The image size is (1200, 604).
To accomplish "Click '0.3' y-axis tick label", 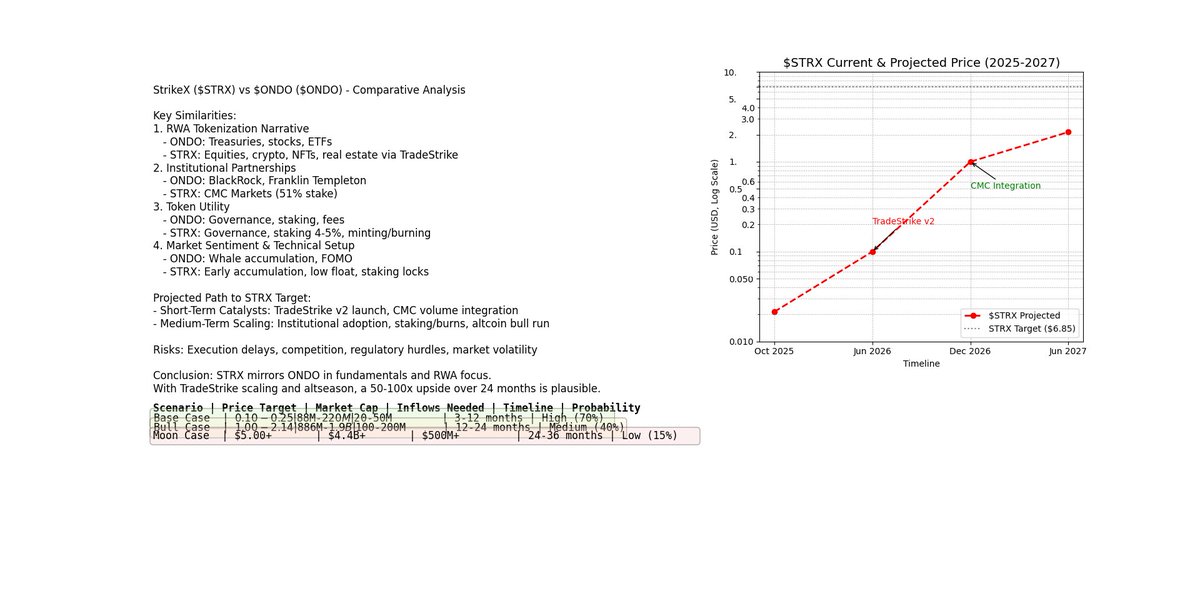I will pyautogui.click(x=747, y=209).
